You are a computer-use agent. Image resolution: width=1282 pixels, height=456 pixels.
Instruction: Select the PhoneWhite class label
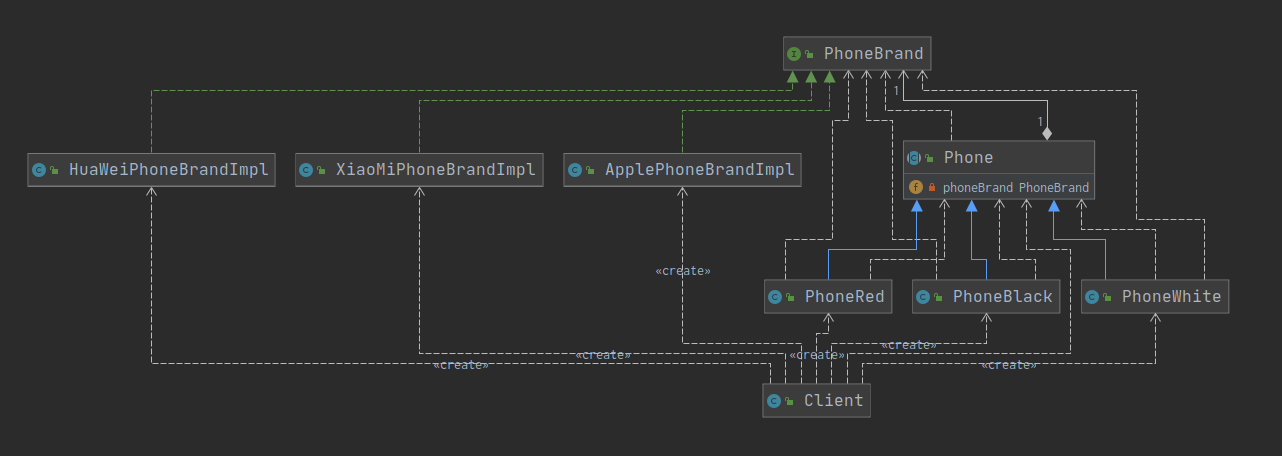coord(1171,297)
